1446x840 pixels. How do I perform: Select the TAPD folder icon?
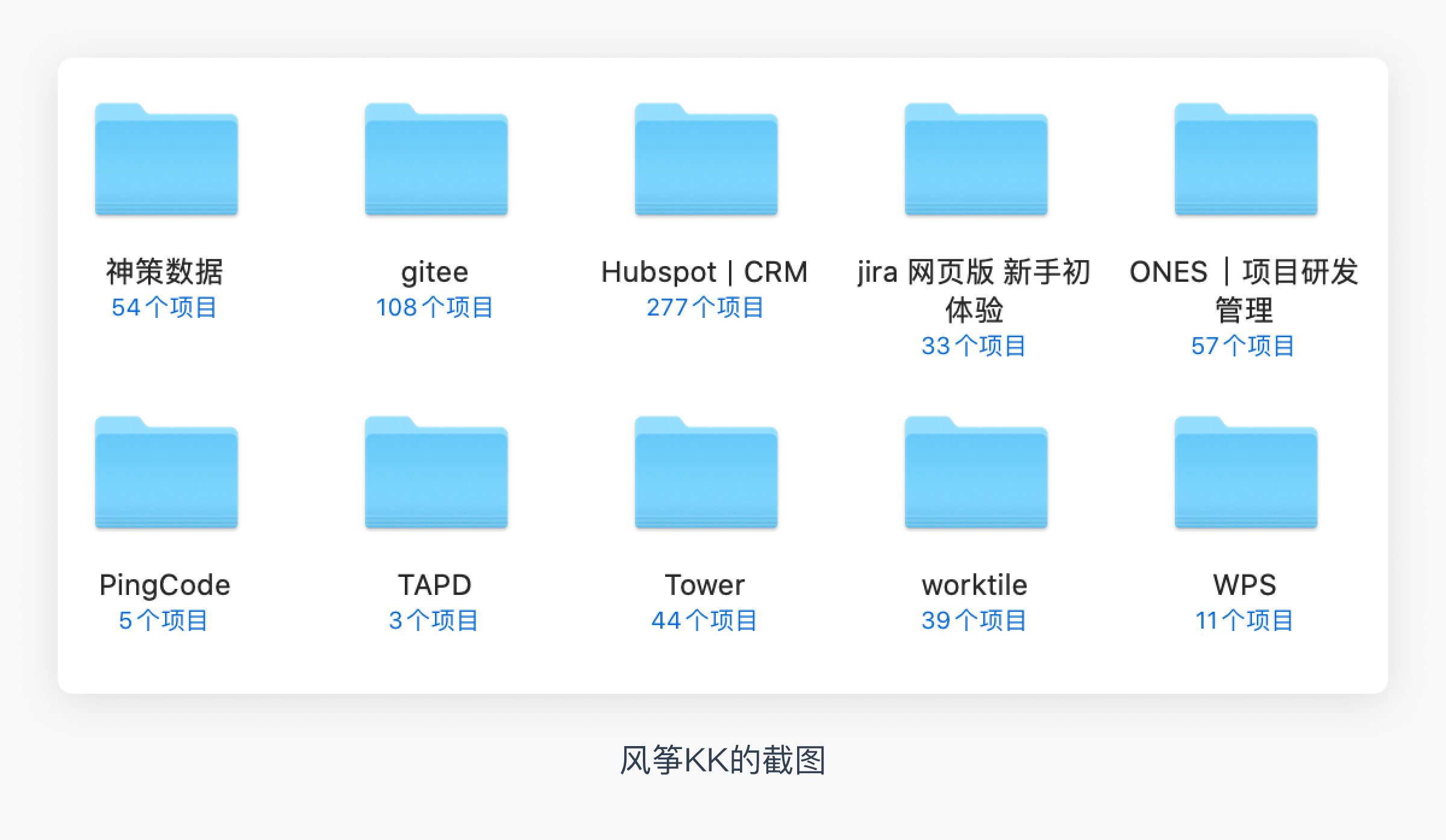436,473
